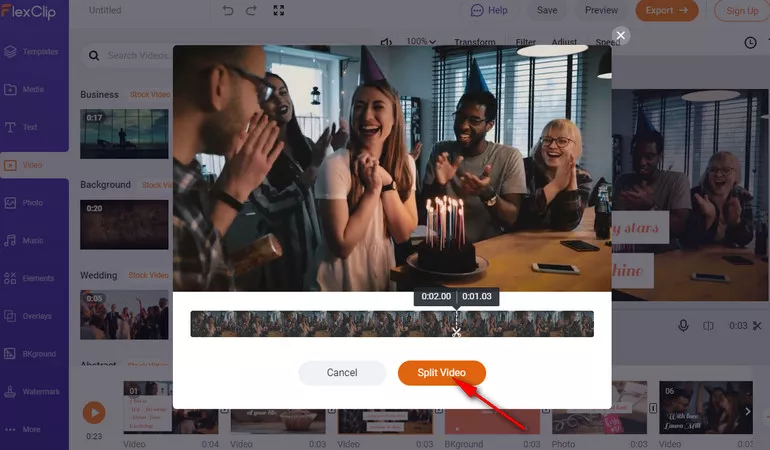The width and height of the screenshot is (770, 450).
Task: Click the Sign Up button
Action: point(742,10)
